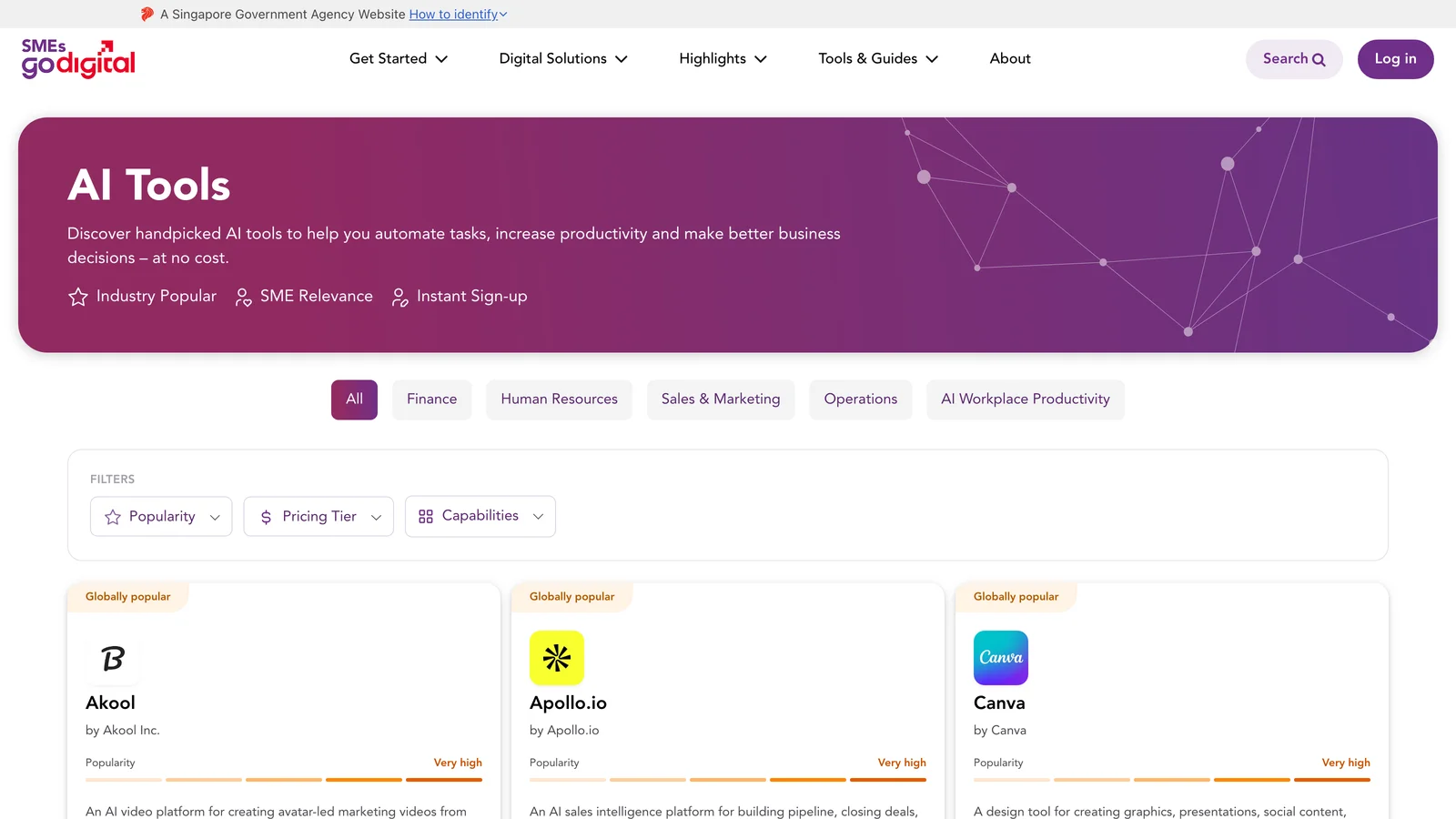Select the Human Resources category tab

(x=559, y=399)
